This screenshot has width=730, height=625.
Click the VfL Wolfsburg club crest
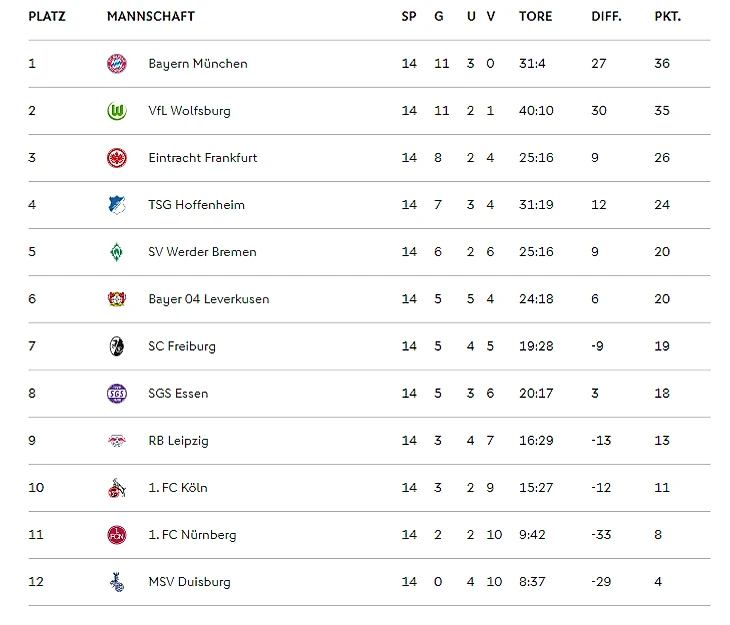coord(117,111)
